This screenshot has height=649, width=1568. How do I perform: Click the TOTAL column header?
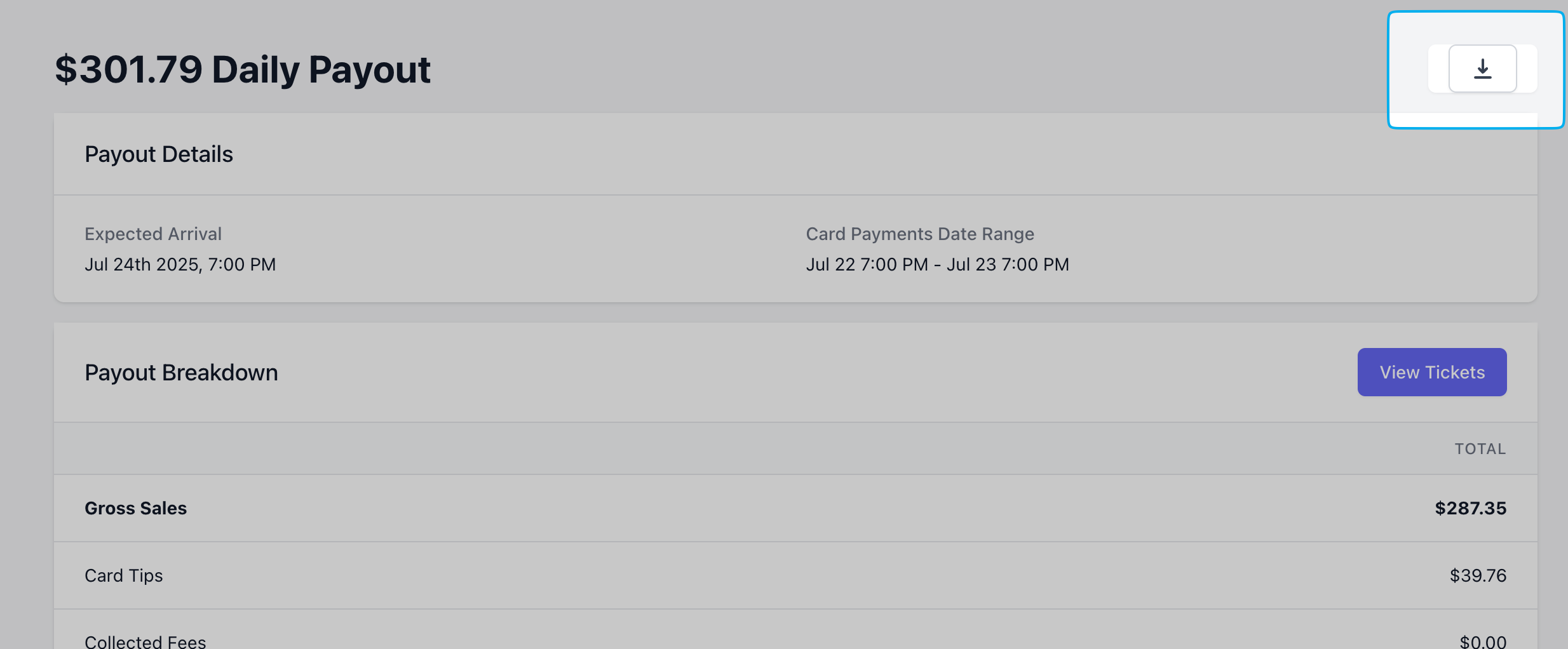point(1480,449)
